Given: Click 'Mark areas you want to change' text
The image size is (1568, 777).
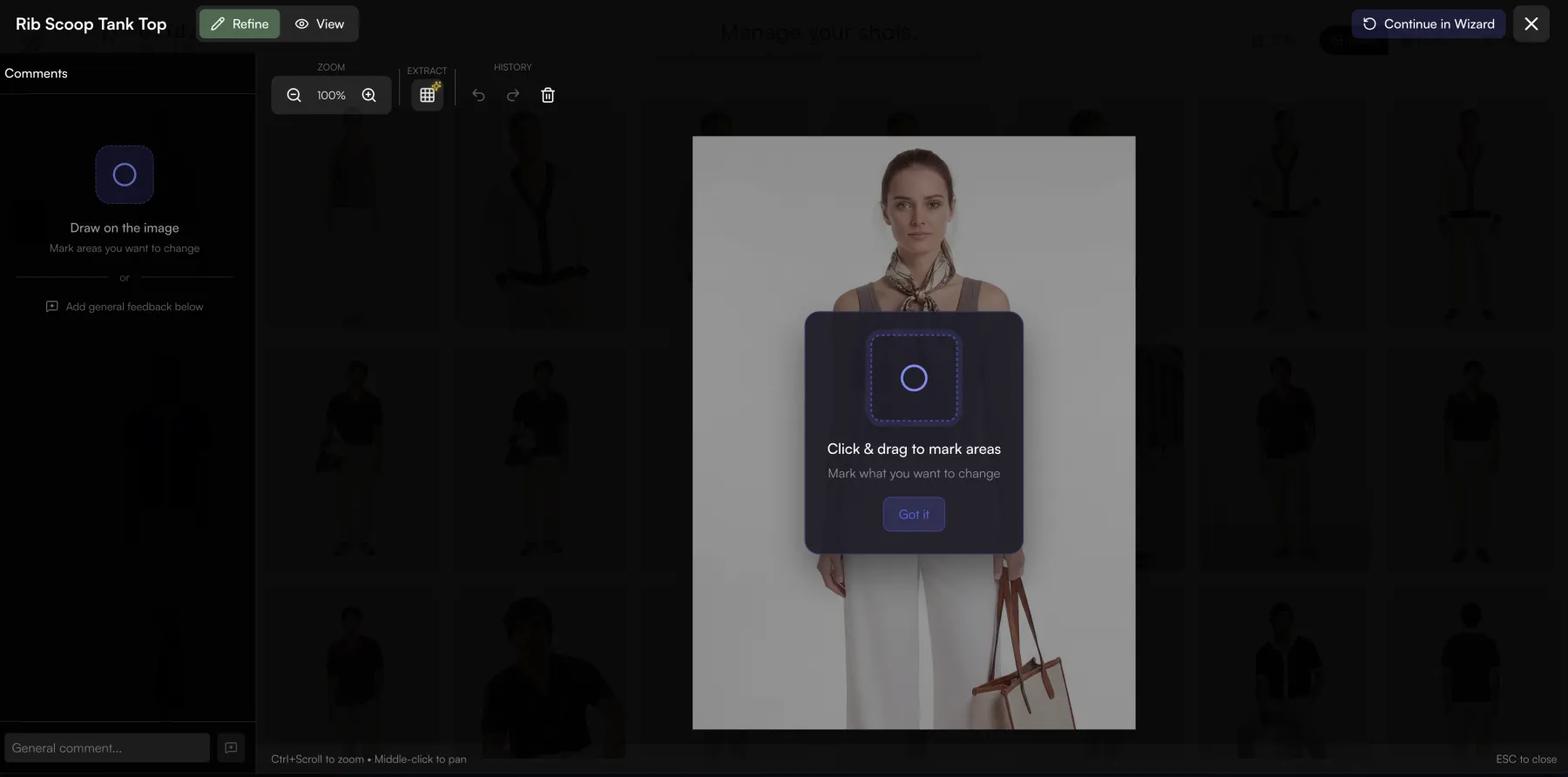Looking at the screenshot, I should 125,248.
